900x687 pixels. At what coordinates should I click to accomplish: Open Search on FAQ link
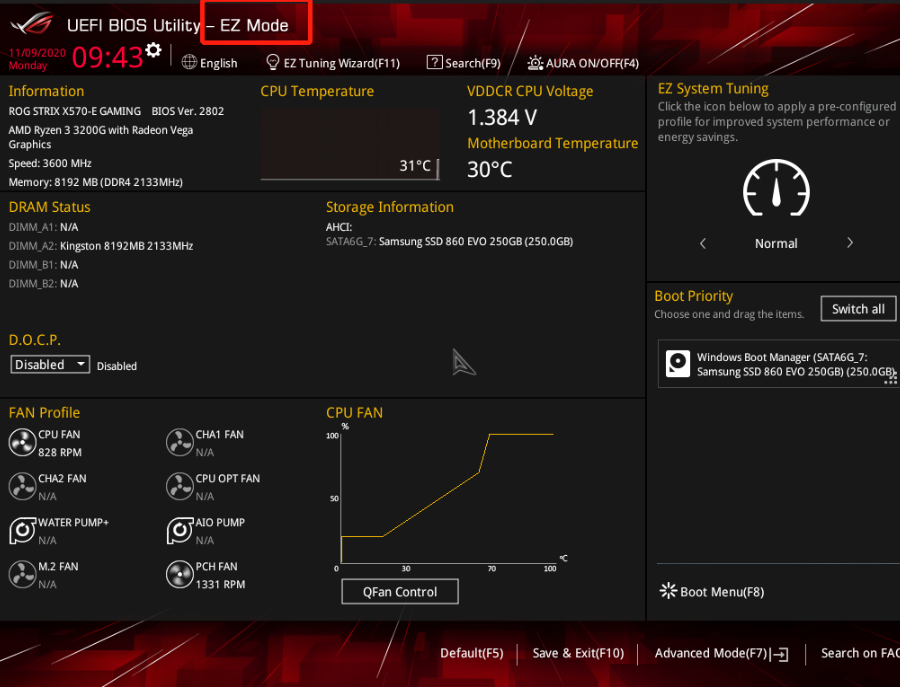pos(860,653)
